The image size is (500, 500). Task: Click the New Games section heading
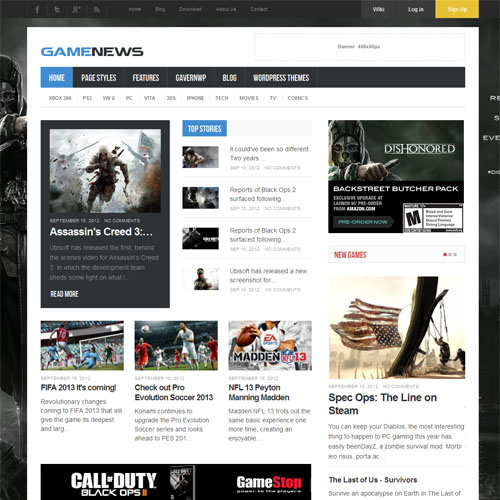[350, 255]
